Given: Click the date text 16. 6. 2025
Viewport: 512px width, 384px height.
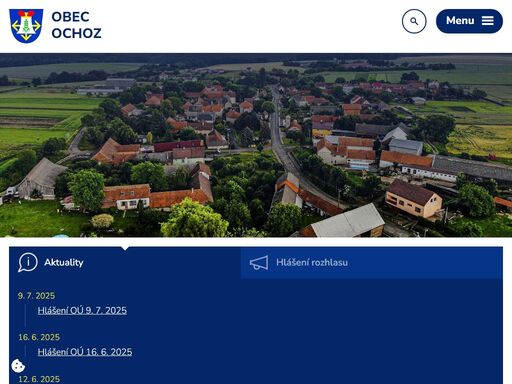Looking at the screenshot, I should (x=39, y=337).
